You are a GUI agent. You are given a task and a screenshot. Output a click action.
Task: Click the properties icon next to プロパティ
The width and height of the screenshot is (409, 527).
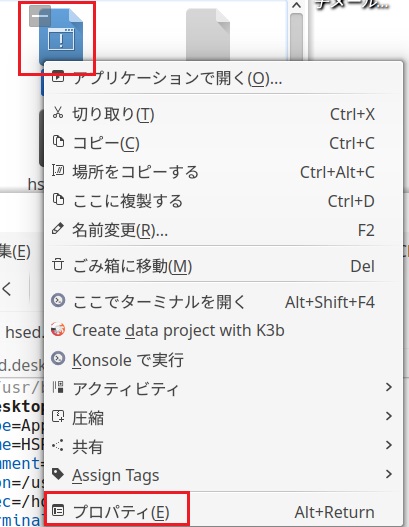(58, 511)
